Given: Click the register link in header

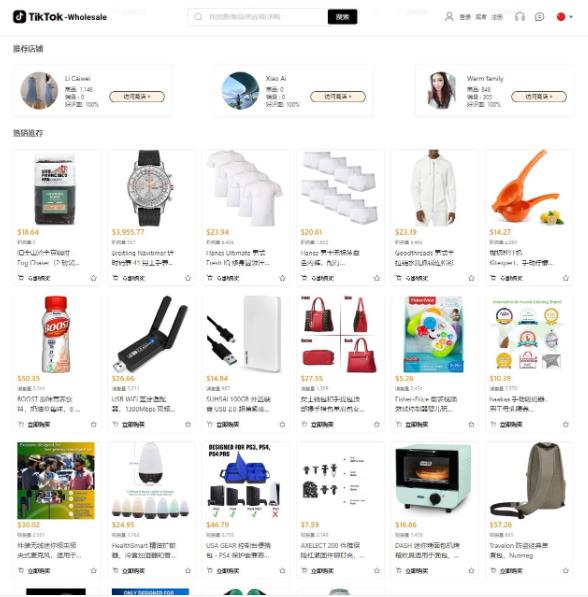Looking at the screenshot, I should pos(497,17).
